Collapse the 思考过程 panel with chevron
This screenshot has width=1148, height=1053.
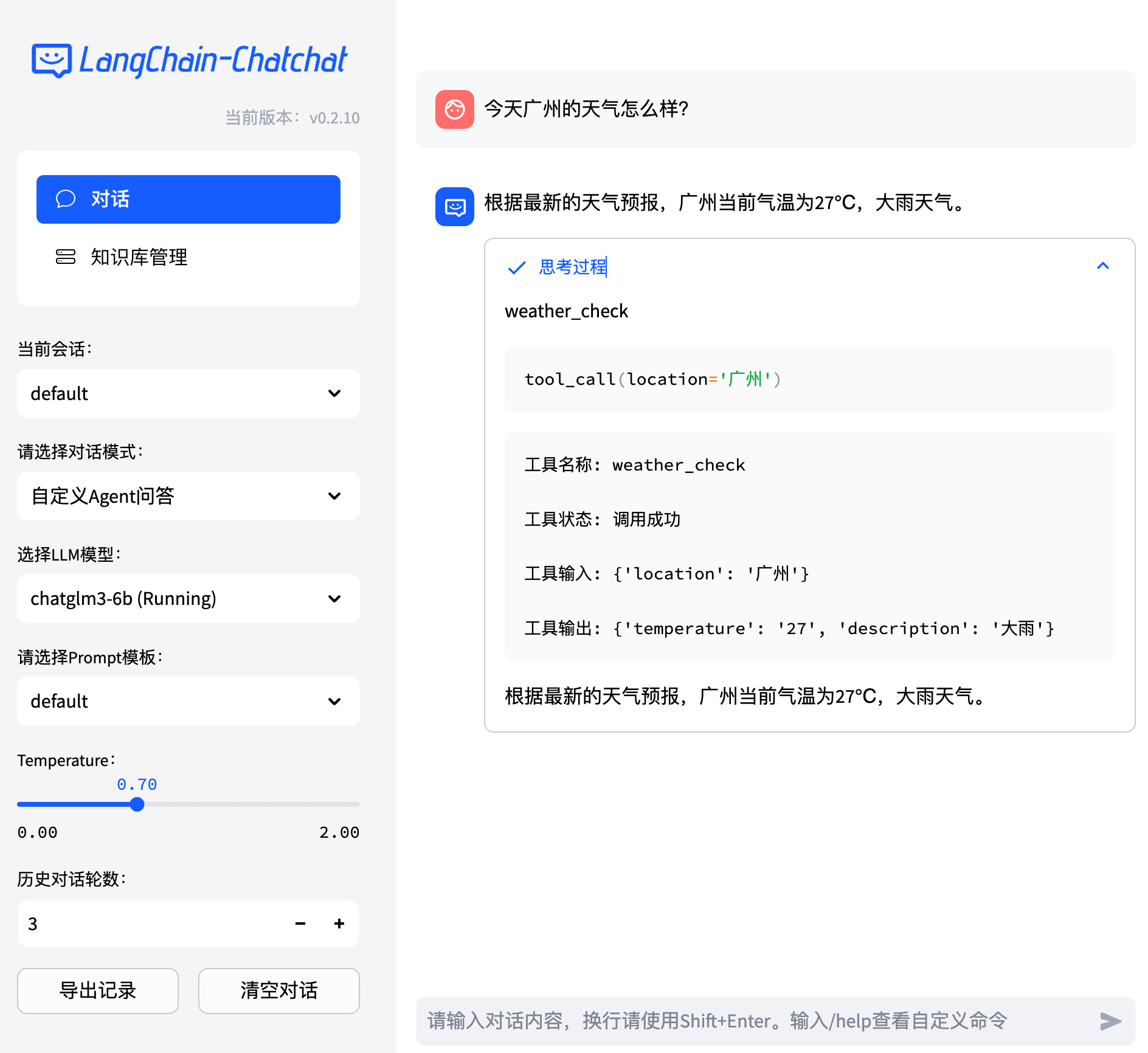pyautogui.click(x=1102, y=266)
